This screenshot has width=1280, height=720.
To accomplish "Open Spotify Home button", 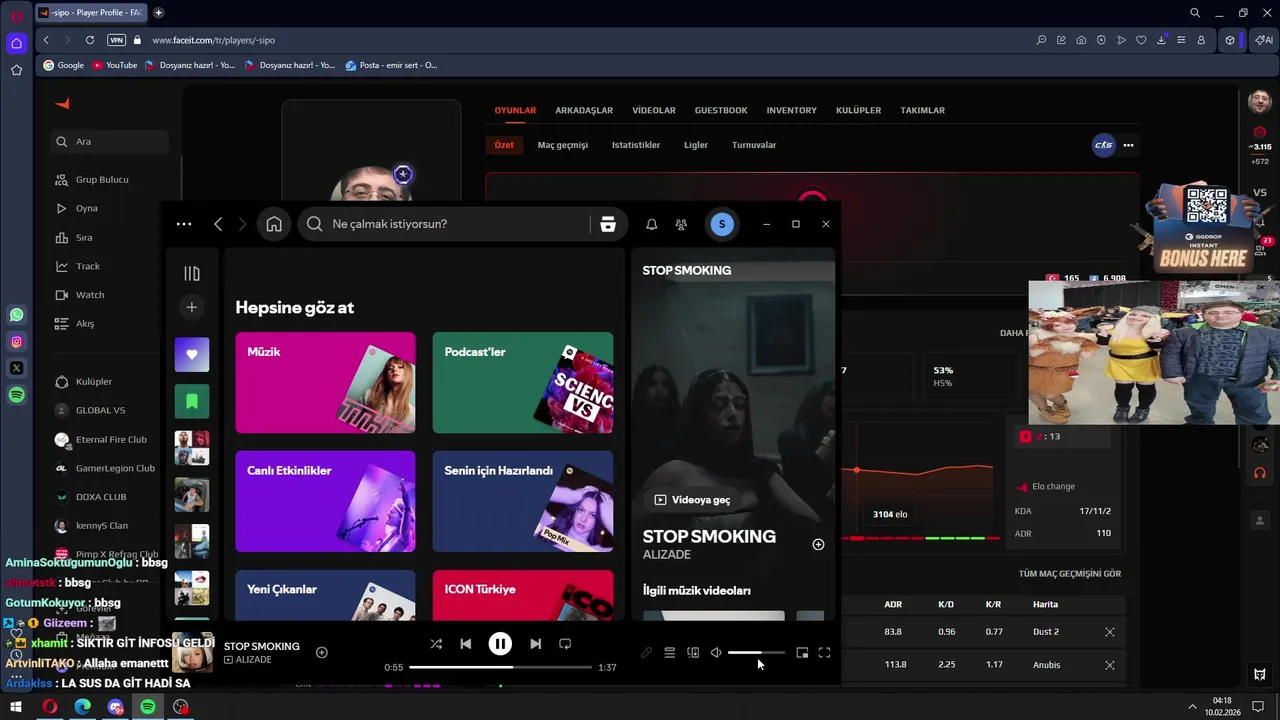I will 274,224.
